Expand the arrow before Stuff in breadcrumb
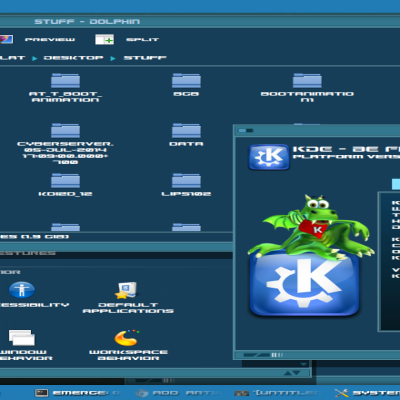This screenshot has width=400, height=400. (113, 58)
